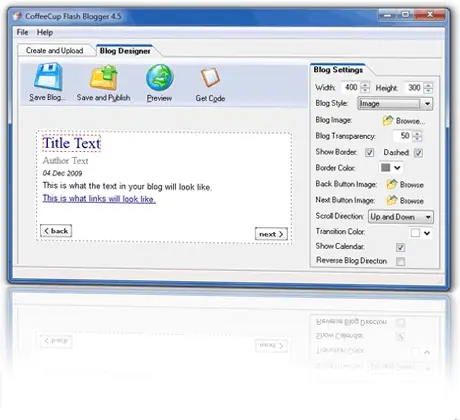Click the next button in blog preview
Viewport: 460px width, 420px height.
[x=271, y=234]
